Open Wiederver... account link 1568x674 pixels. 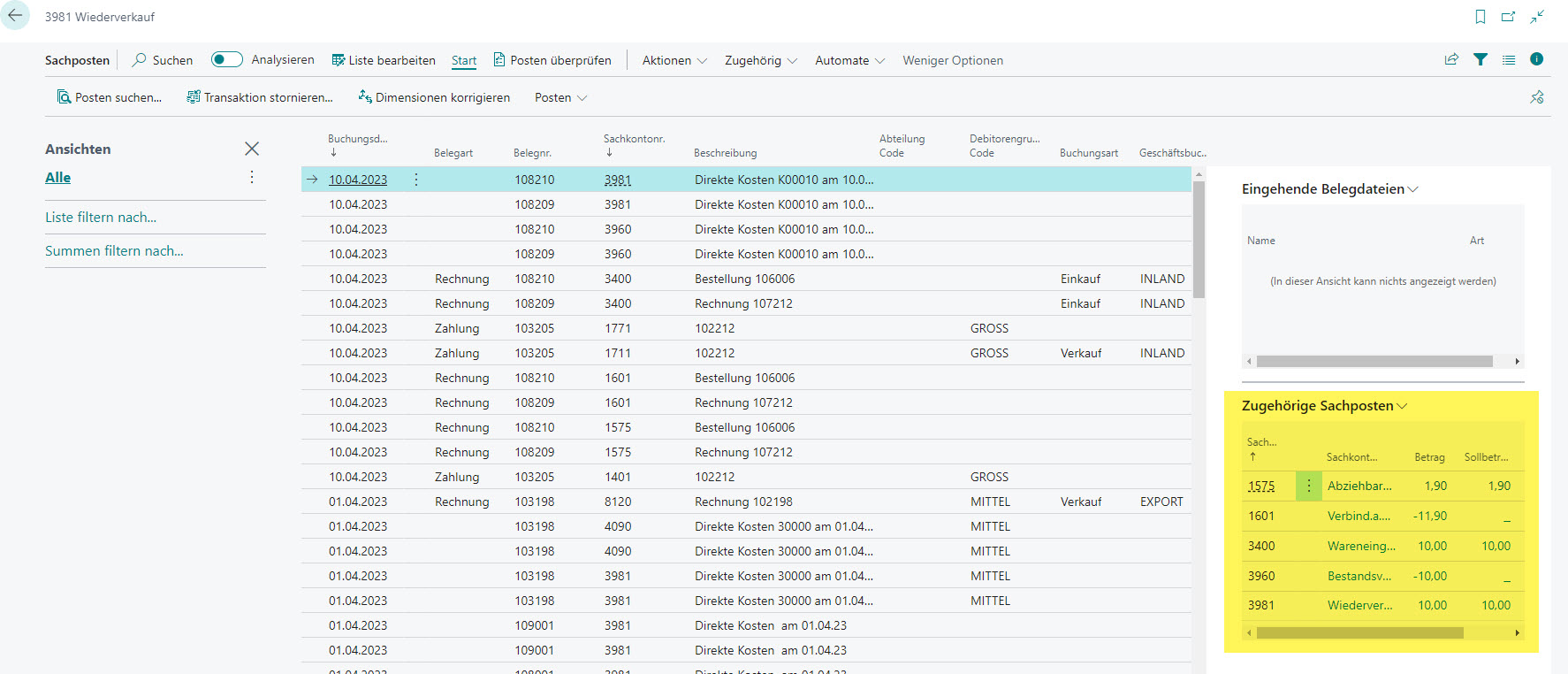1359,605
